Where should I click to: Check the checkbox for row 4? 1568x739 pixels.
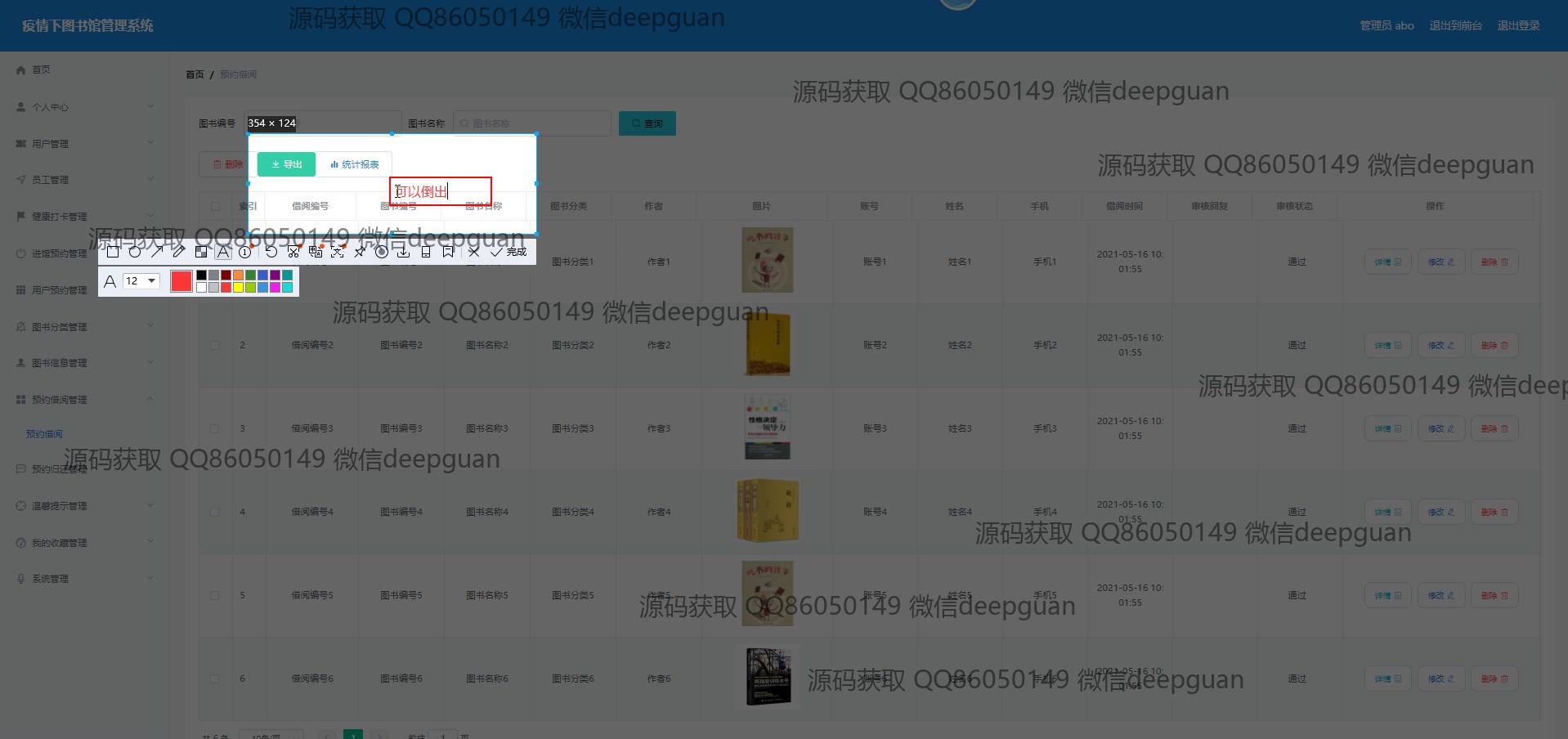pyautogui.click(x=215, y=512)
